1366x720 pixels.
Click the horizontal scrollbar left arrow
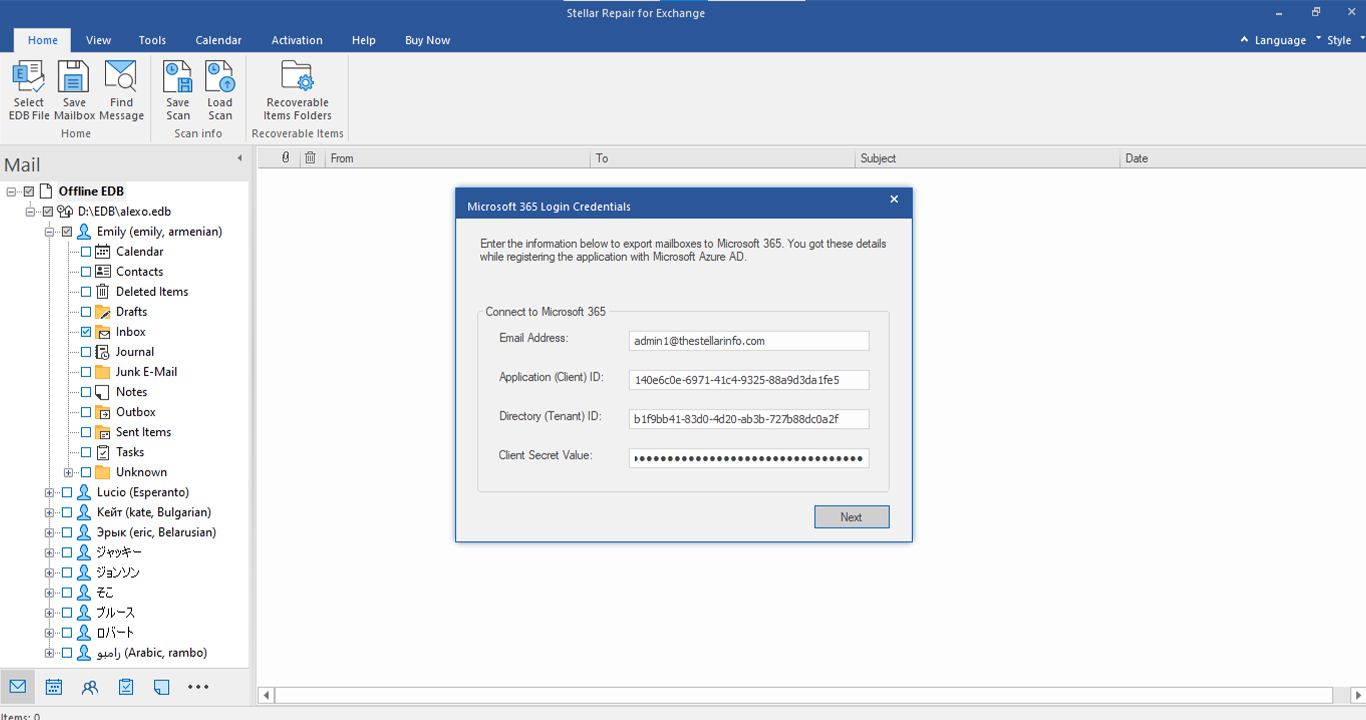click(266, 695)
